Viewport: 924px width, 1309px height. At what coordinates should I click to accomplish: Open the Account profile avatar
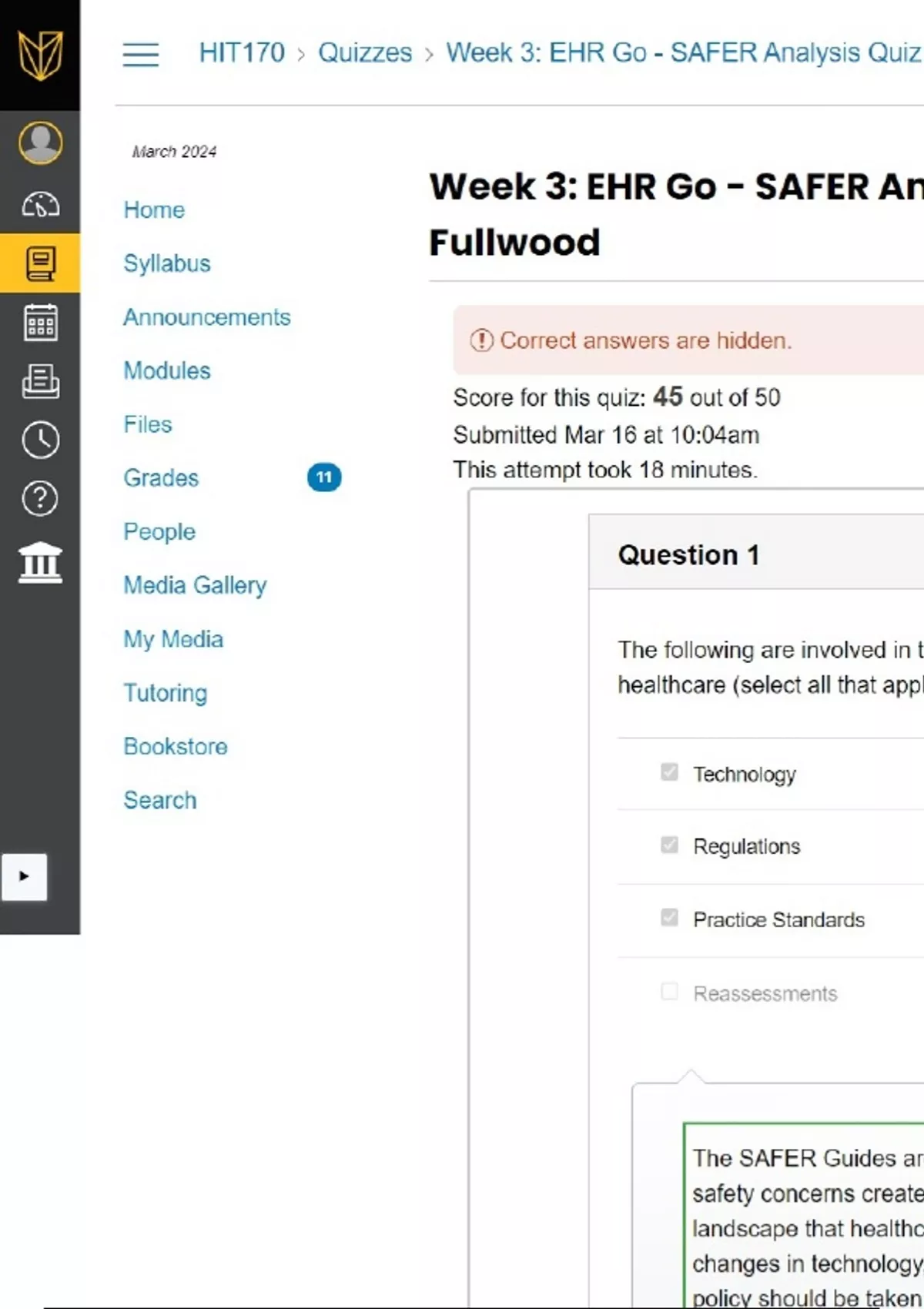(x=40, y=143)
